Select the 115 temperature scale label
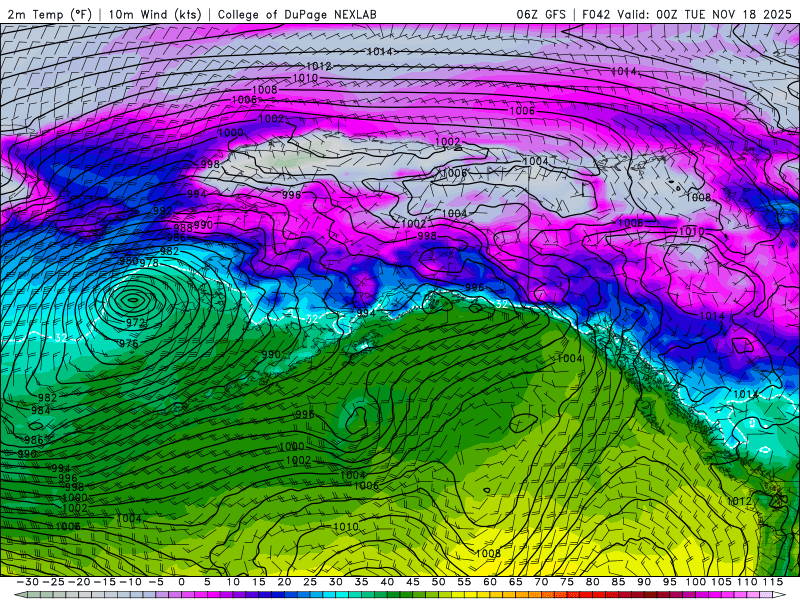The width and height of the screenshot is (800, 600). click(772, 582)
